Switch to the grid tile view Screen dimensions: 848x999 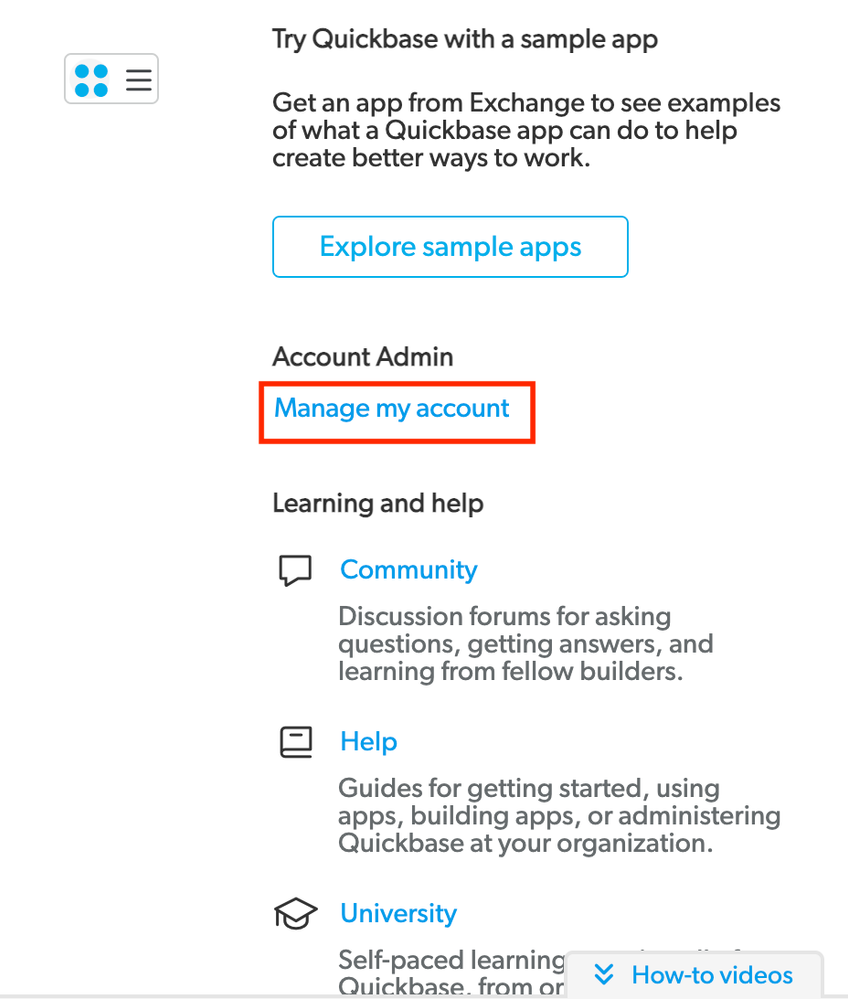(91, 80)
